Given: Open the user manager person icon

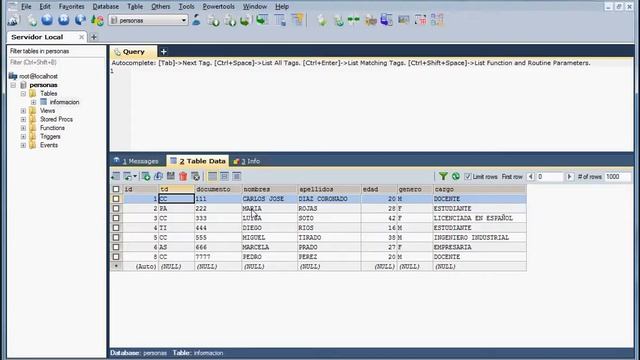Looking at the screenshot, I should point(197,20).
